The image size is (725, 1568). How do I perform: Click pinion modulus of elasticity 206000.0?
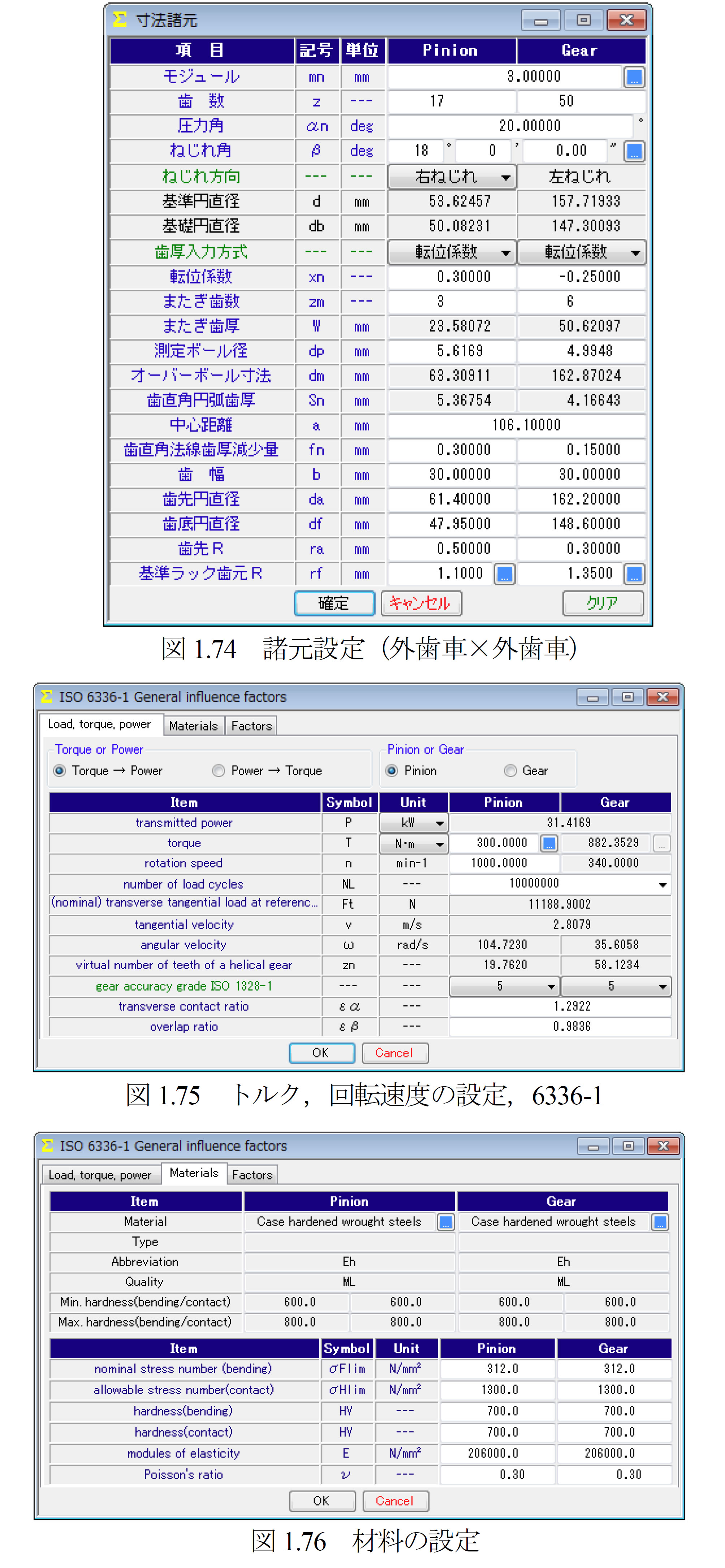tap(497, 1454)
